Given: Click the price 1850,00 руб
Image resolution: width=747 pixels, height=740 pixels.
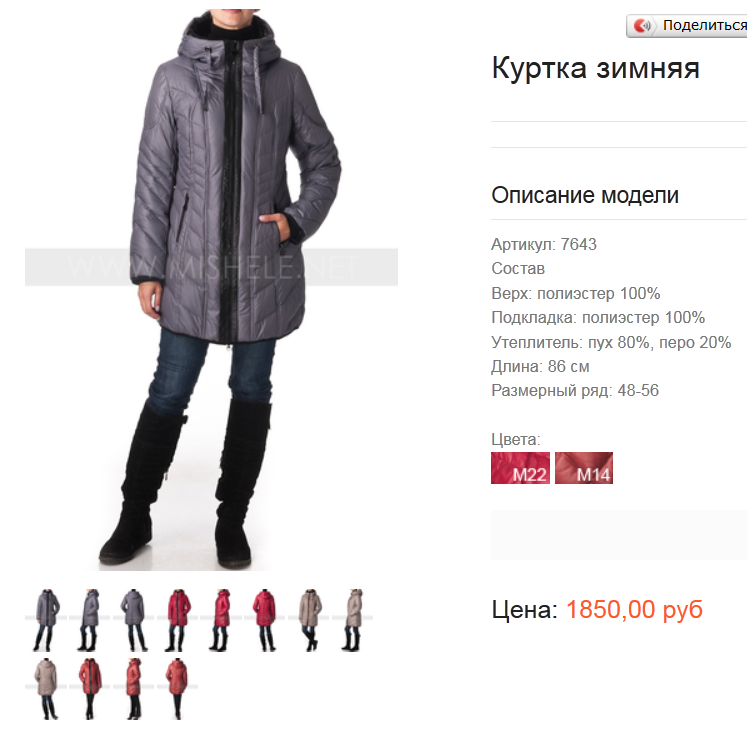Looking at the screenshot, I should coord(634,609).
